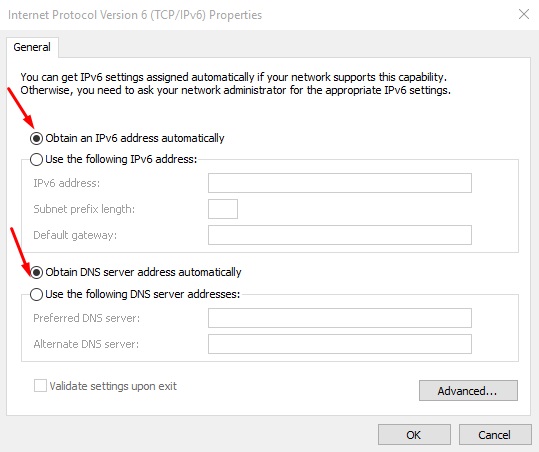Click the IPv6 settings description paragraph

click(235, 84)
